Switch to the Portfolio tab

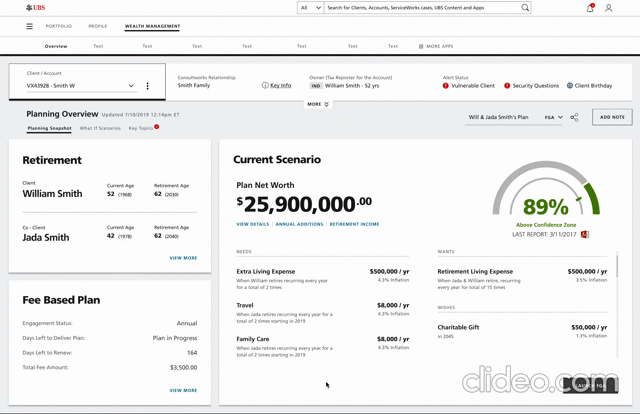(x=59, y=26)
